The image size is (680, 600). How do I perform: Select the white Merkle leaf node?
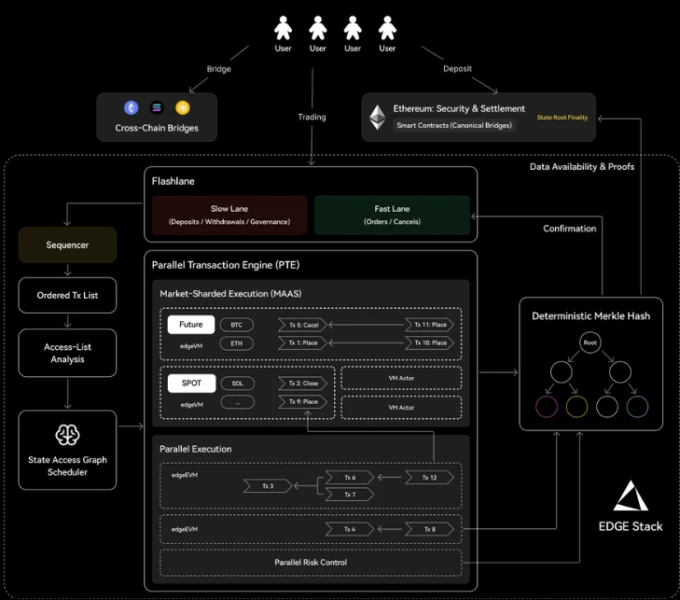(607, 407)
